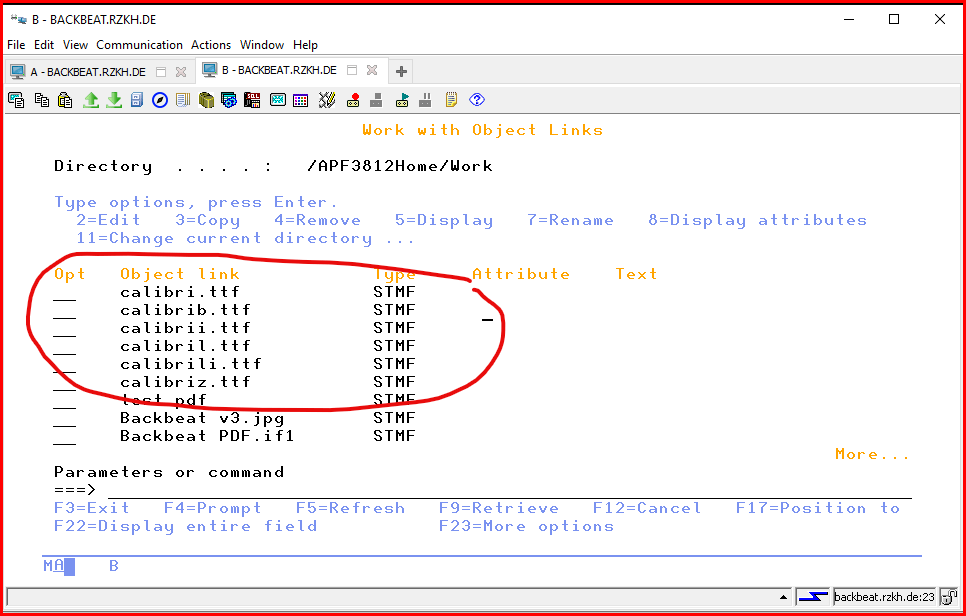
Task: Click the 8=Display attributes option text
Action: point(757,221)
